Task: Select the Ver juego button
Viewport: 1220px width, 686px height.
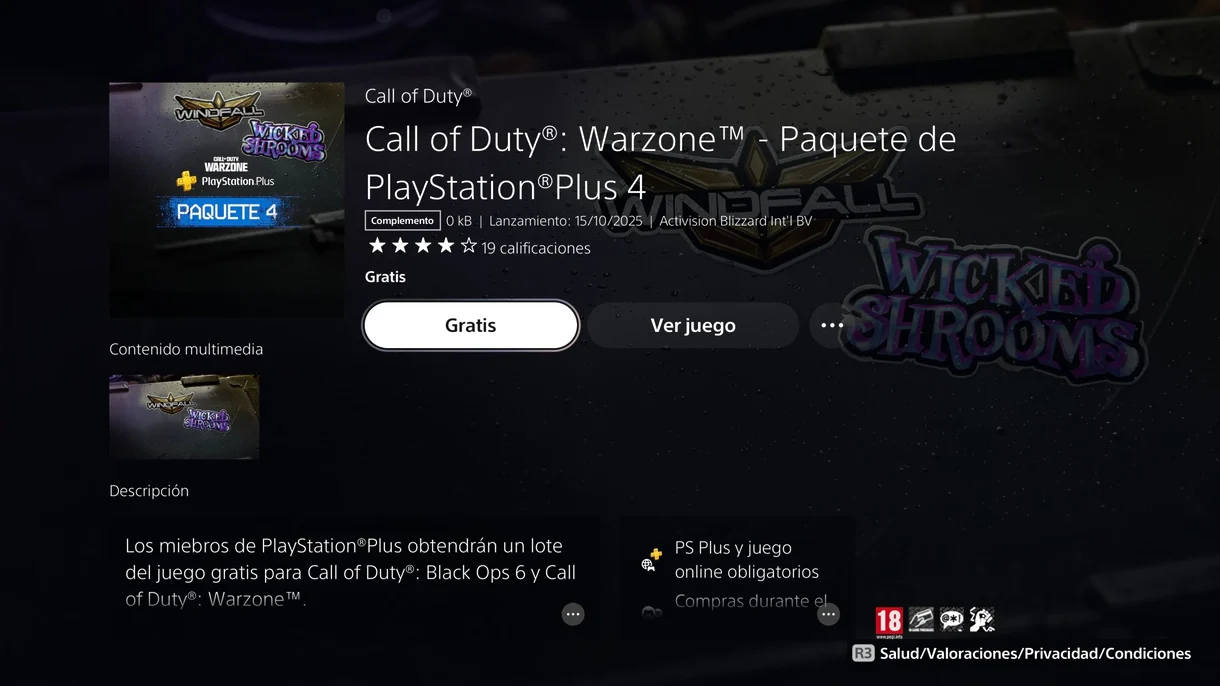Action: tap(693, 325)
